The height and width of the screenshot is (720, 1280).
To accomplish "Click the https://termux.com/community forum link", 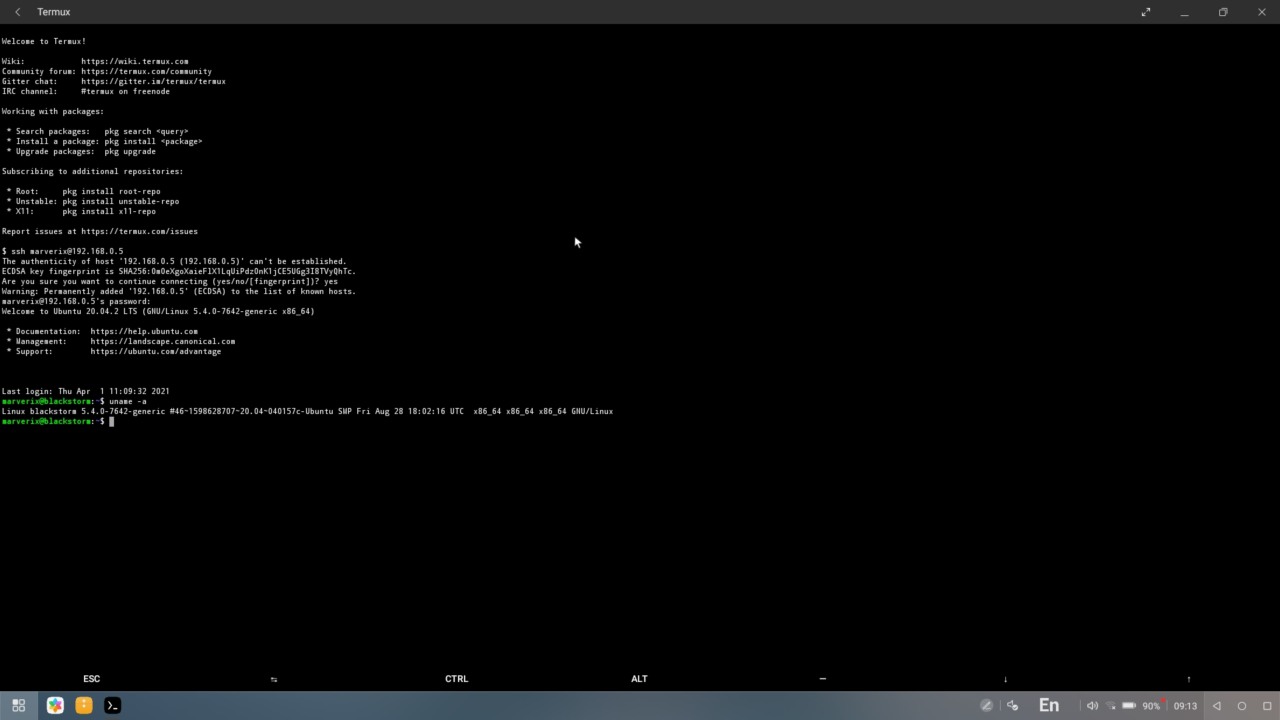I will point(146,71).
